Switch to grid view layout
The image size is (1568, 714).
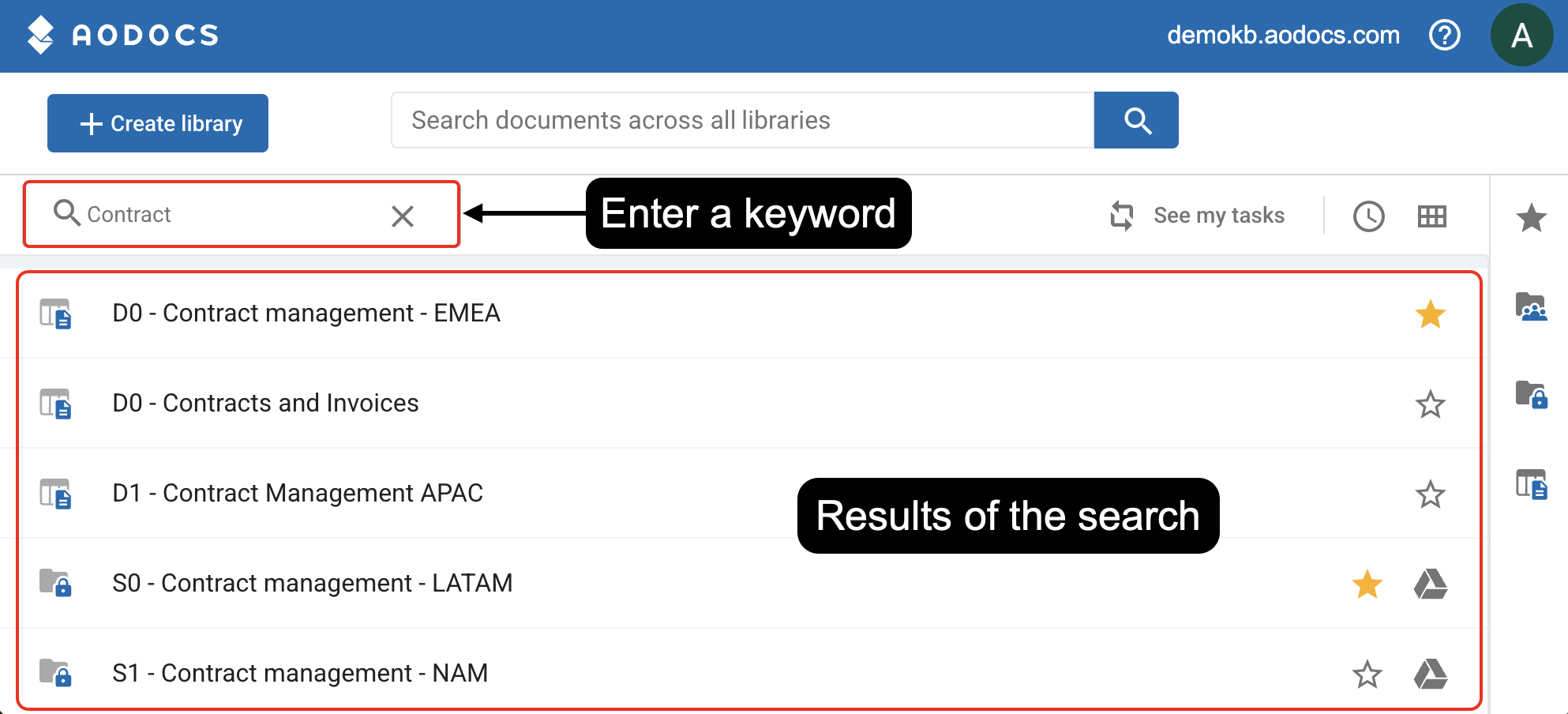[1431, 216]
